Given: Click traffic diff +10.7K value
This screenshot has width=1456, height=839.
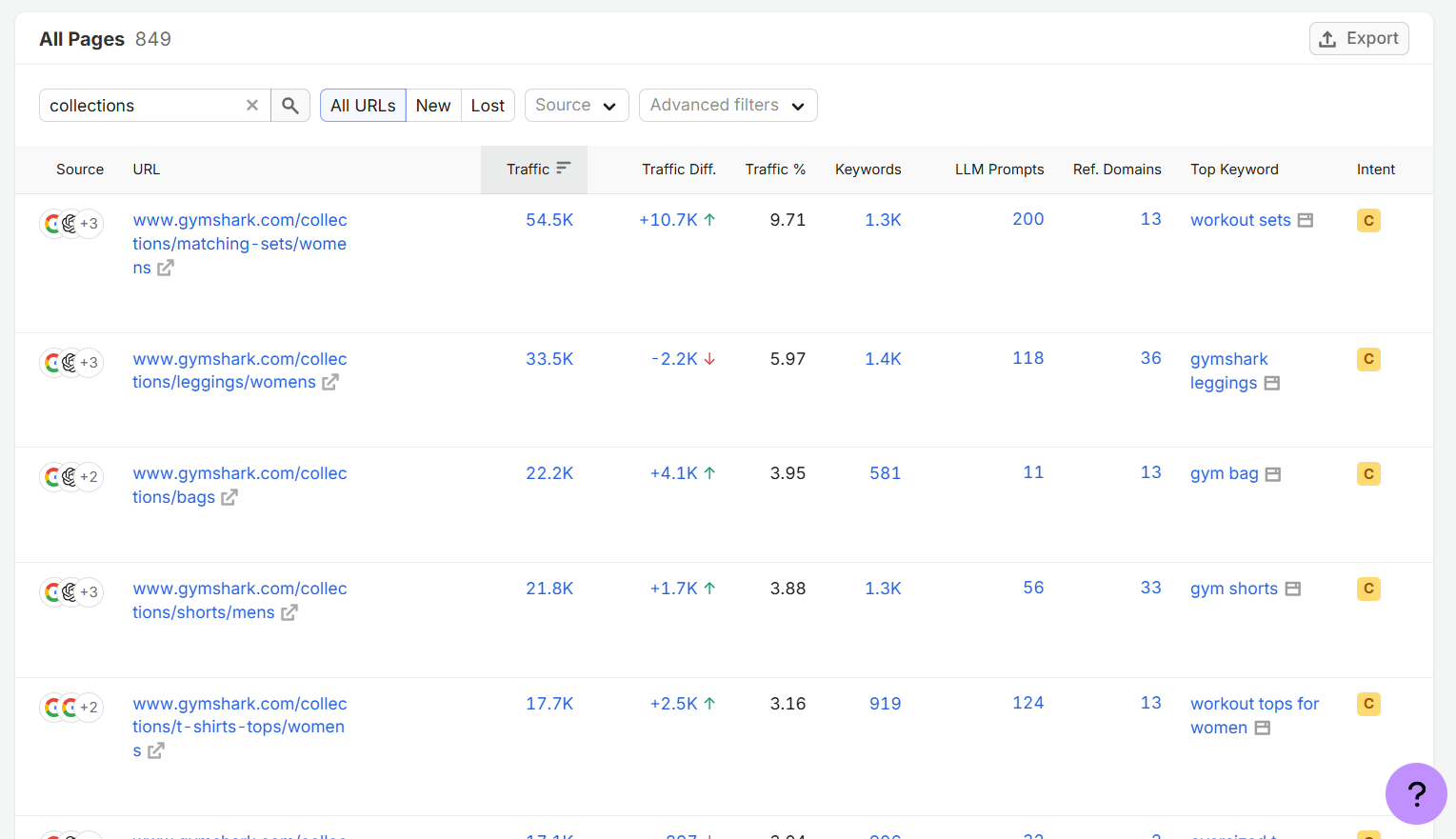Looking at the screenshot, I should pyautogui.click(x=668, y=220).
